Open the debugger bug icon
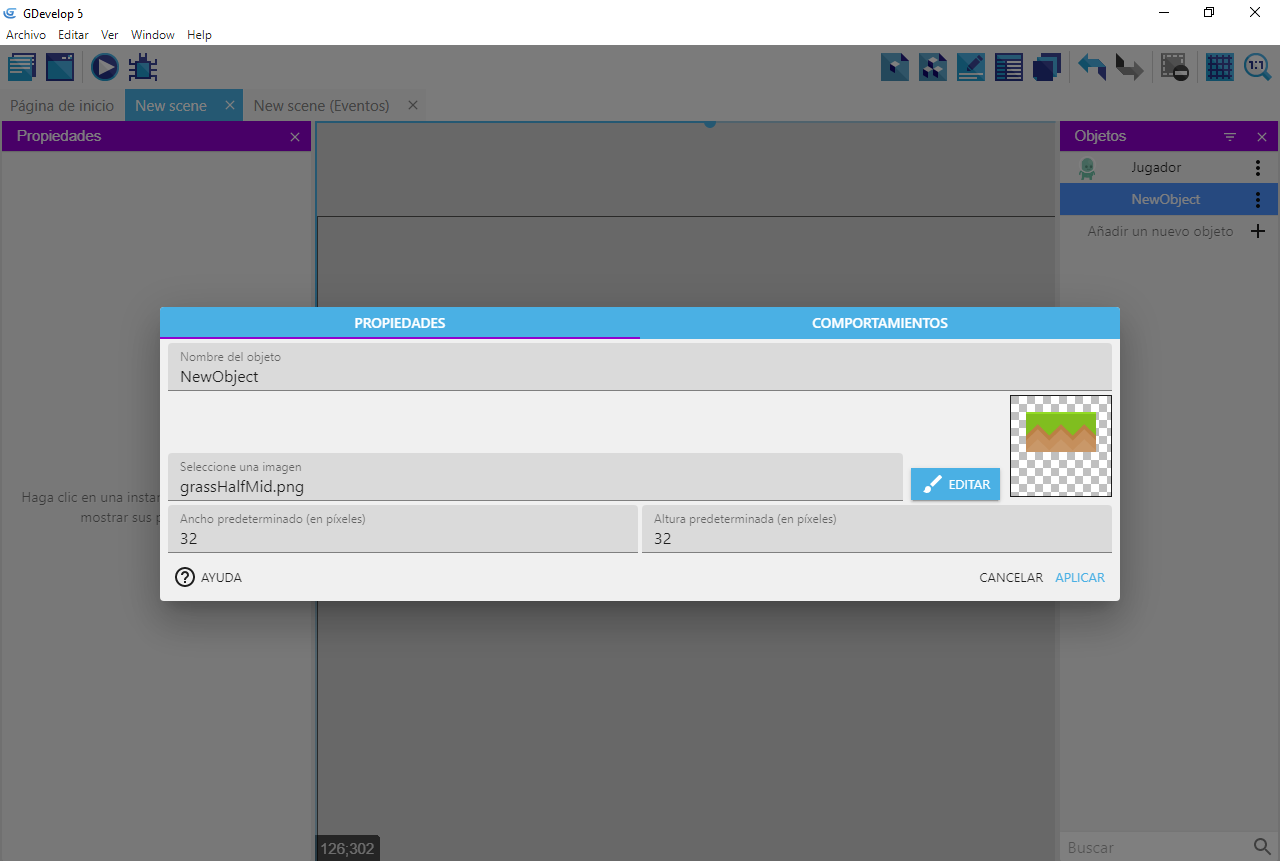 pyautogui.click(x=143, y=68)
